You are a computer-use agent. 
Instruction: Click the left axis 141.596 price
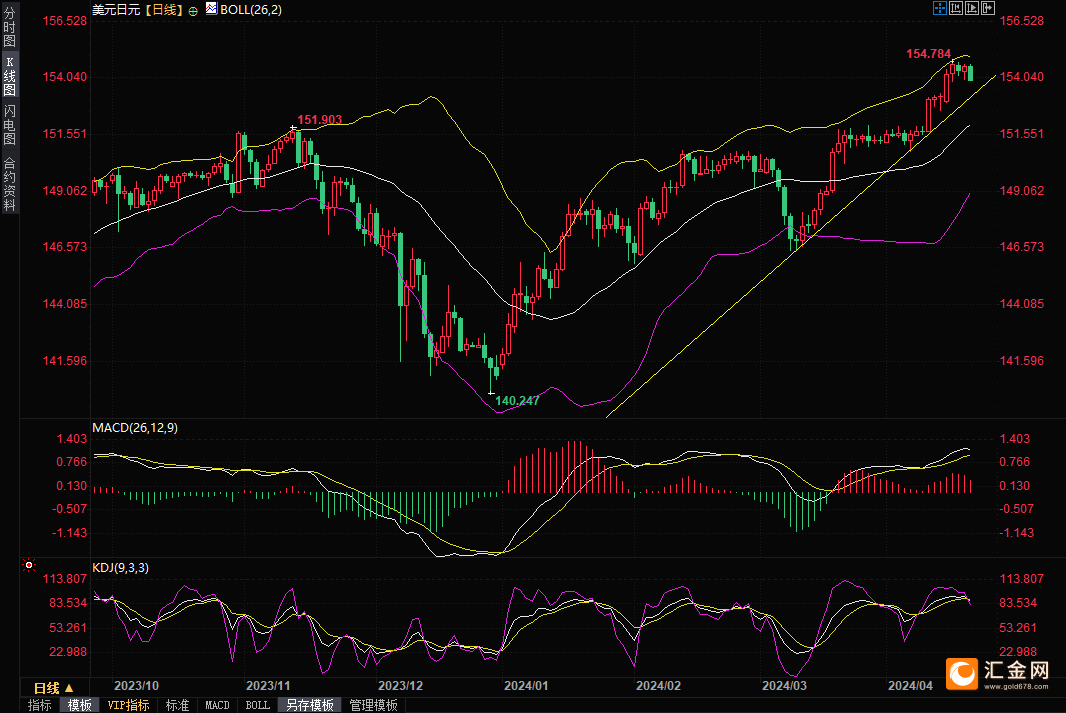(x=65, y=360)
